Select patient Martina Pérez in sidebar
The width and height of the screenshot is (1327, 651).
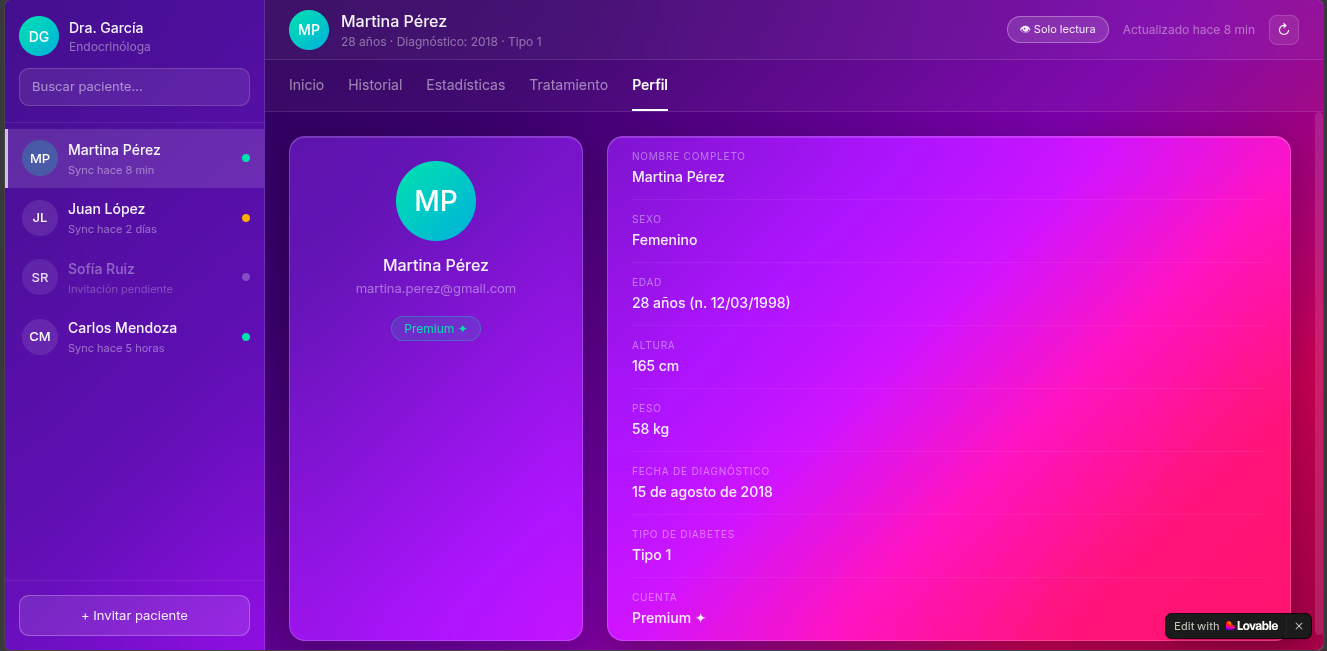point(135,159)
